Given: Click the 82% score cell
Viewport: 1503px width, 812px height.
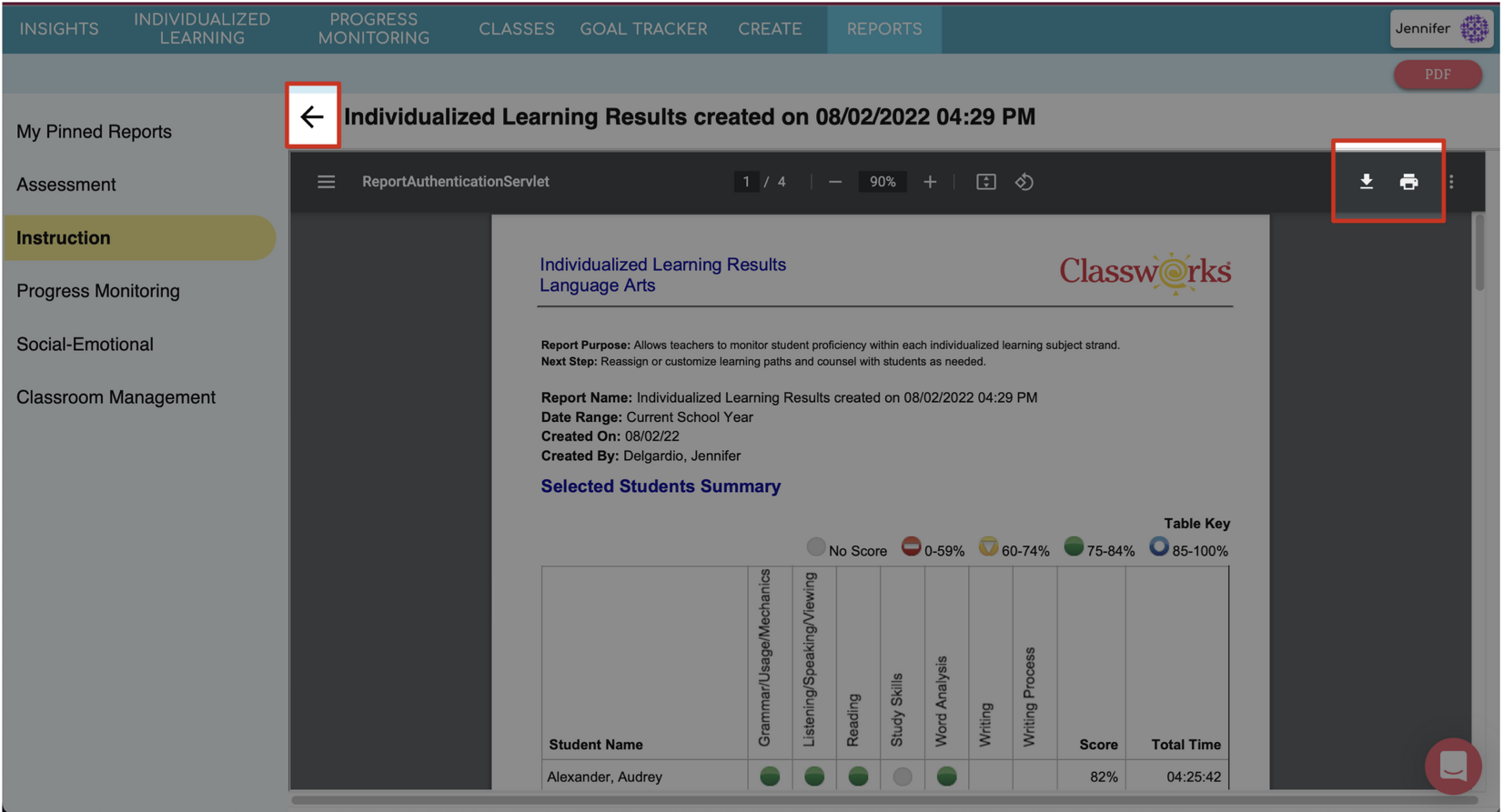Looking at the screenshot, I should coord(1104,777).
